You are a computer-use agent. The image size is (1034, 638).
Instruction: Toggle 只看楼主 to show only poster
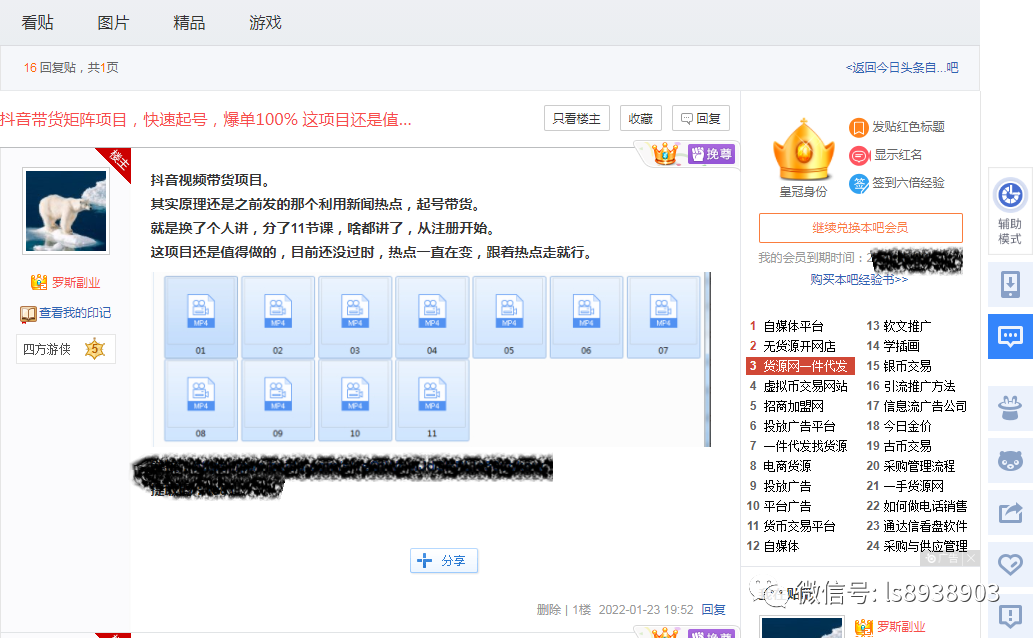(x=577, y=118)
